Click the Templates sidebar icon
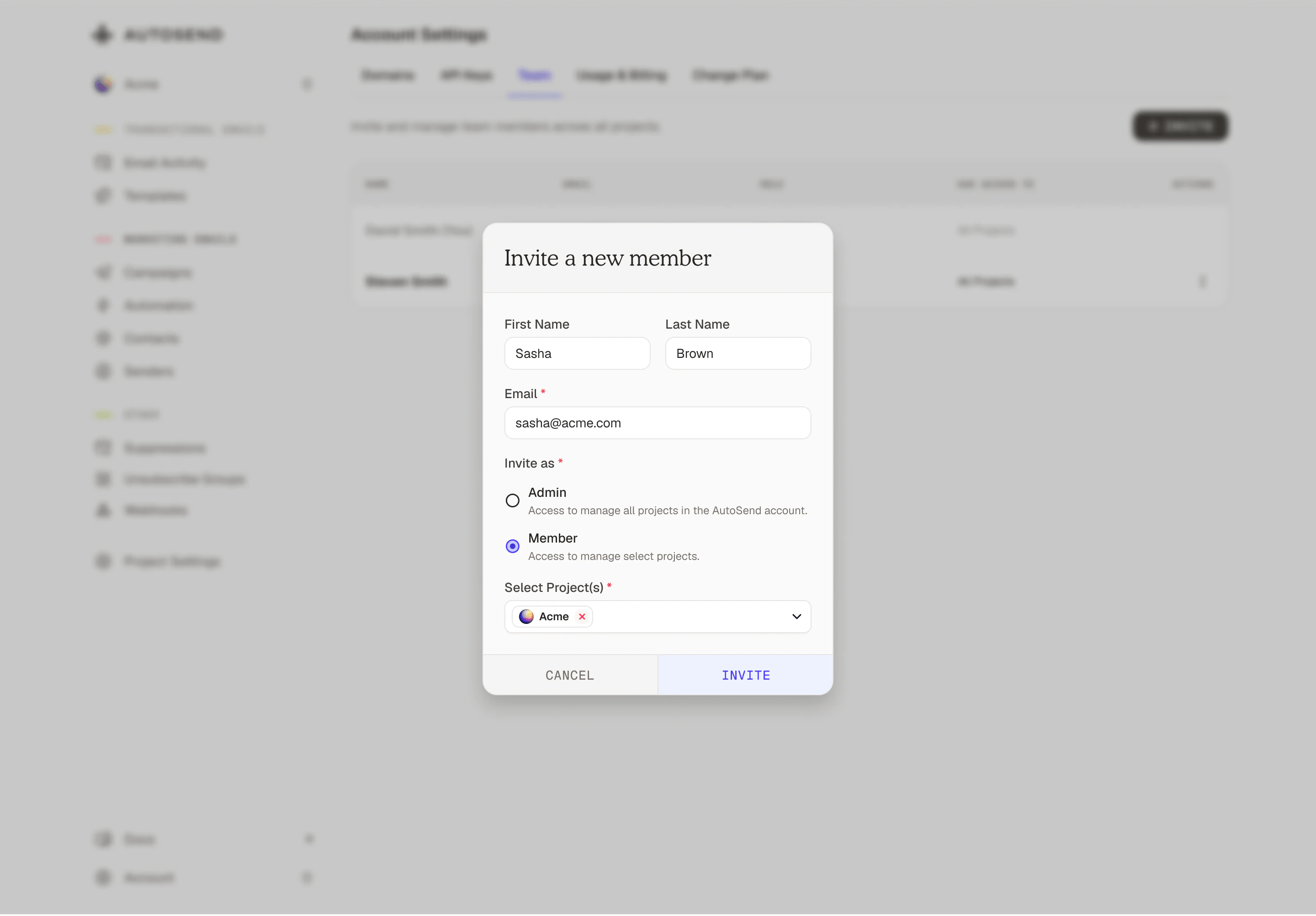Image resolution: width=1316 pixels, height=916 pixels. point(103,196)
